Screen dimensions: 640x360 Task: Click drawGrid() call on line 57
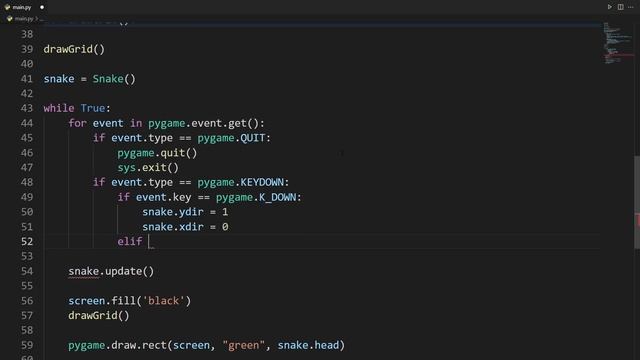tap(99, 316)
